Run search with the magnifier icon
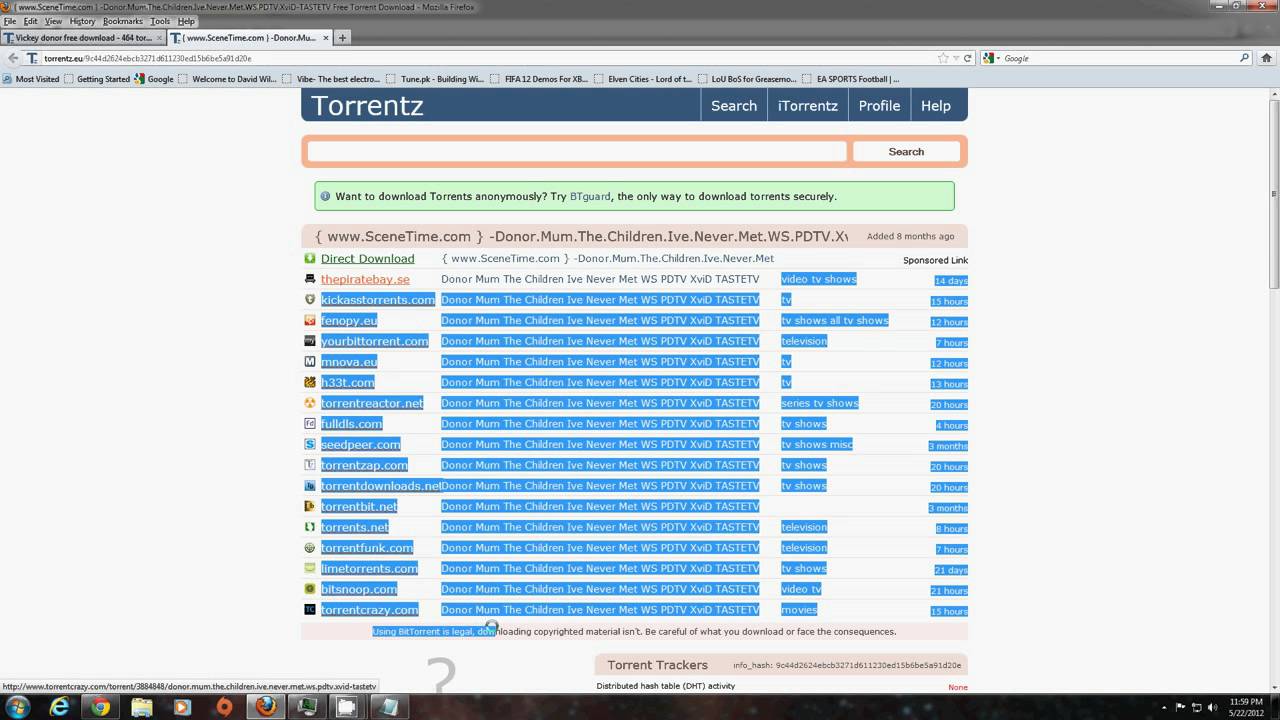 pos(1244,58)
